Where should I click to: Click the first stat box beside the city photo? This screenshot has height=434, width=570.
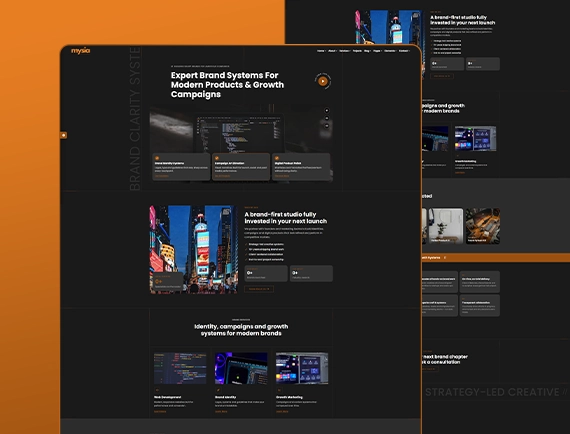coord(266,273)
